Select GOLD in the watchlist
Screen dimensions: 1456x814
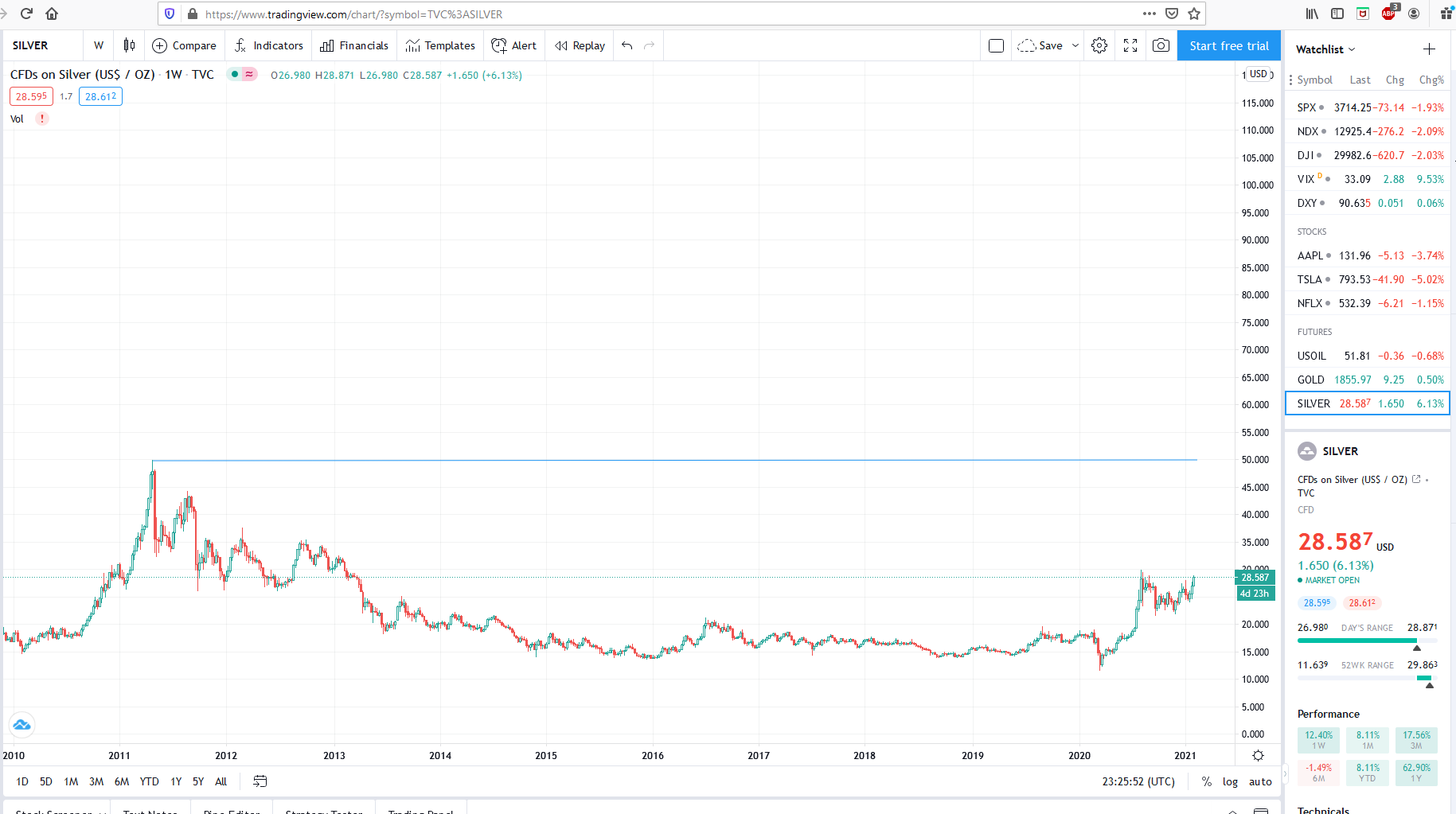tap(1368, 380)
